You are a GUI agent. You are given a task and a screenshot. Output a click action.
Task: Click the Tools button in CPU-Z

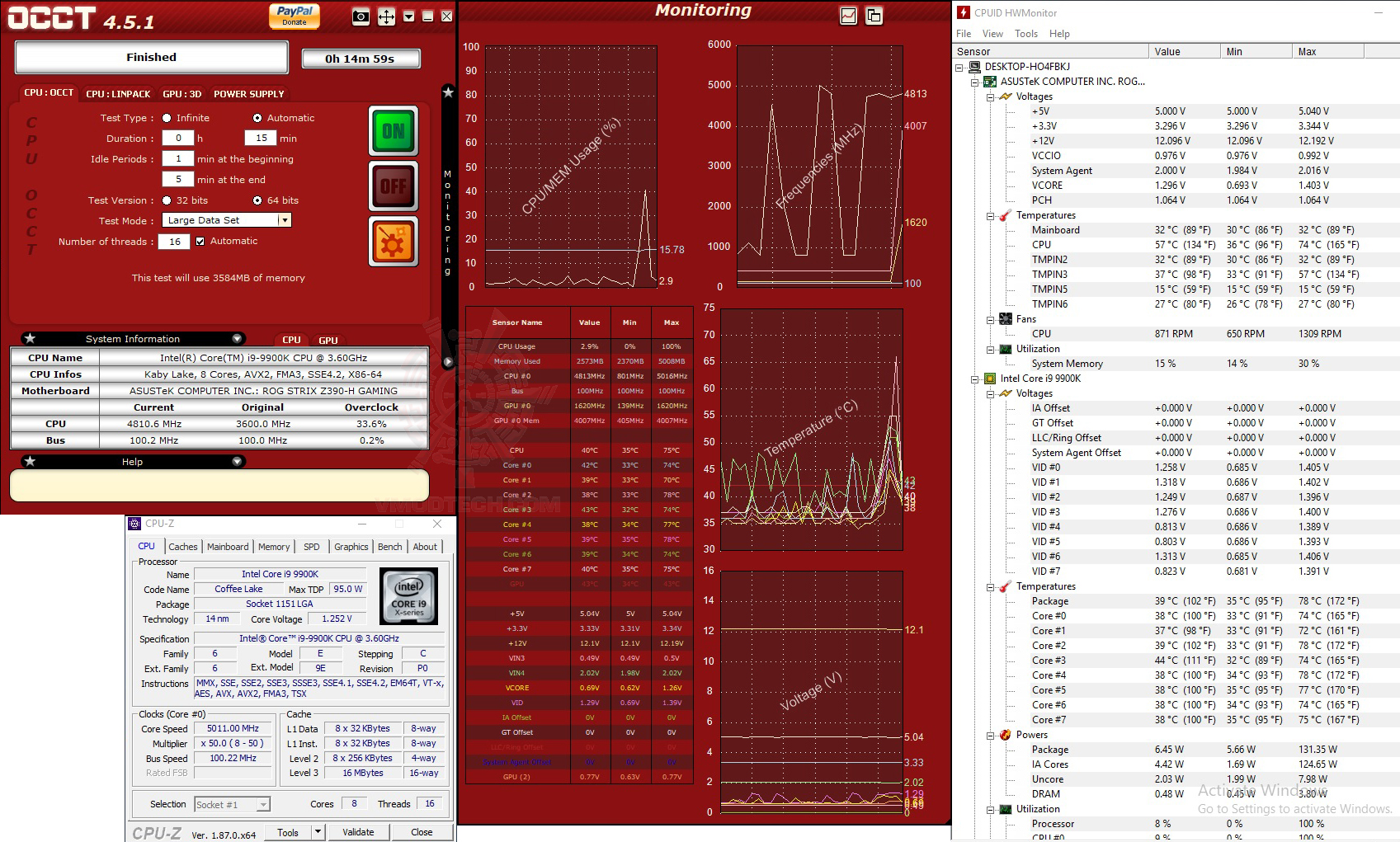tap(288, 832)
